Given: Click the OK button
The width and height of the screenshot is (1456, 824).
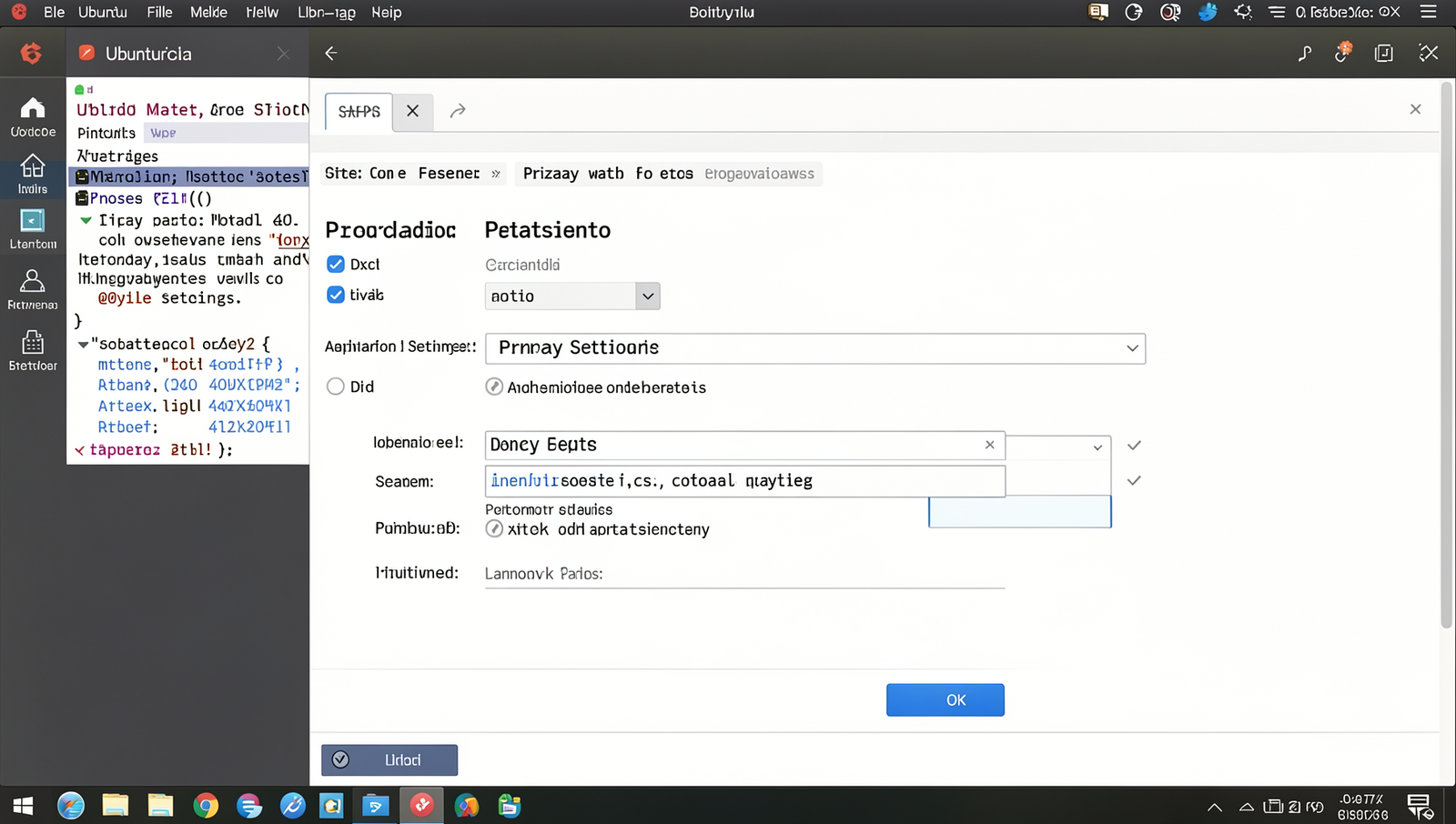Looking at the screenshot, I should [945, 699].
